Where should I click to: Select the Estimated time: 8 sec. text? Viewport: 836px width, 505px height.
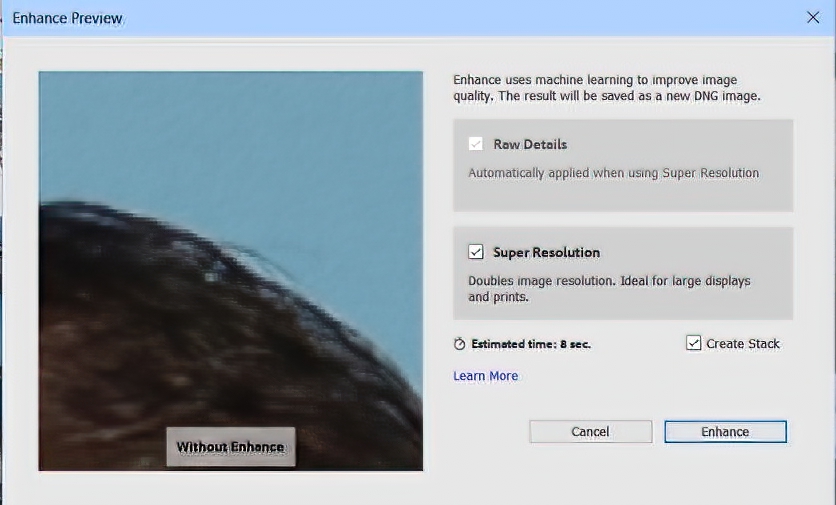coord(531,344)
